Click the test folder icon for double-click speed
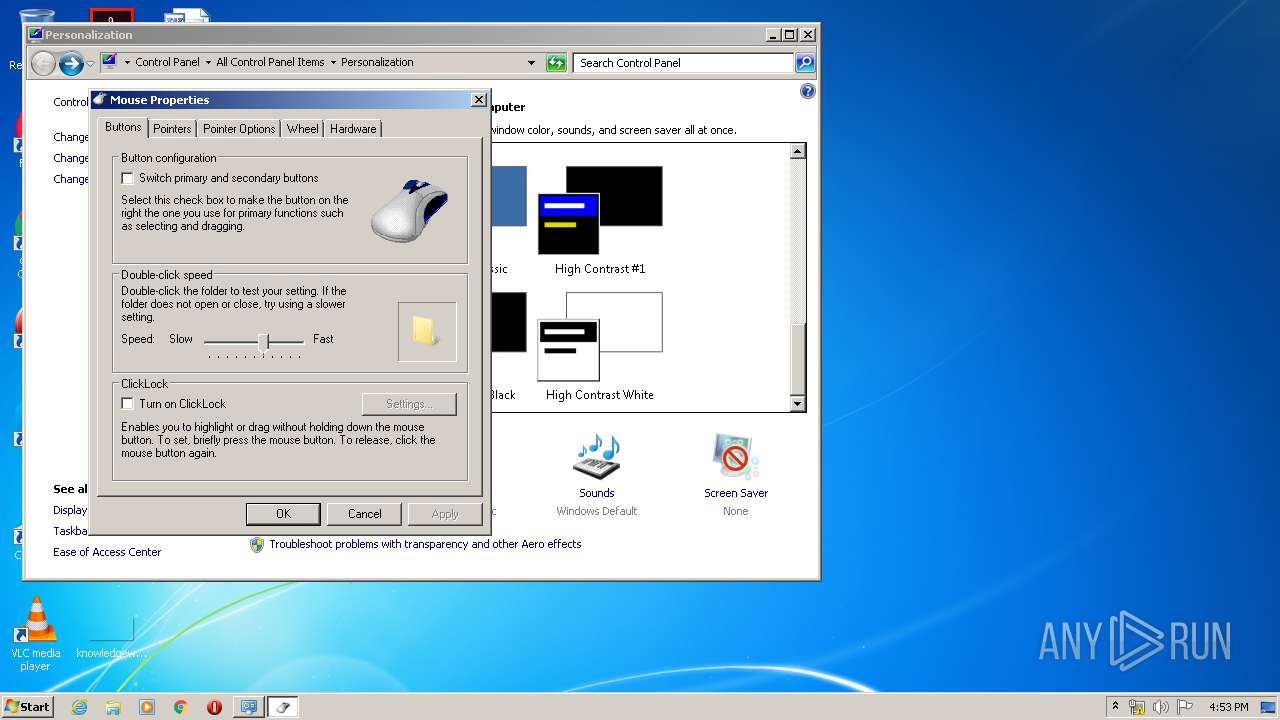The height and width of the screenshot is (720, 1280). click(426, 331)
